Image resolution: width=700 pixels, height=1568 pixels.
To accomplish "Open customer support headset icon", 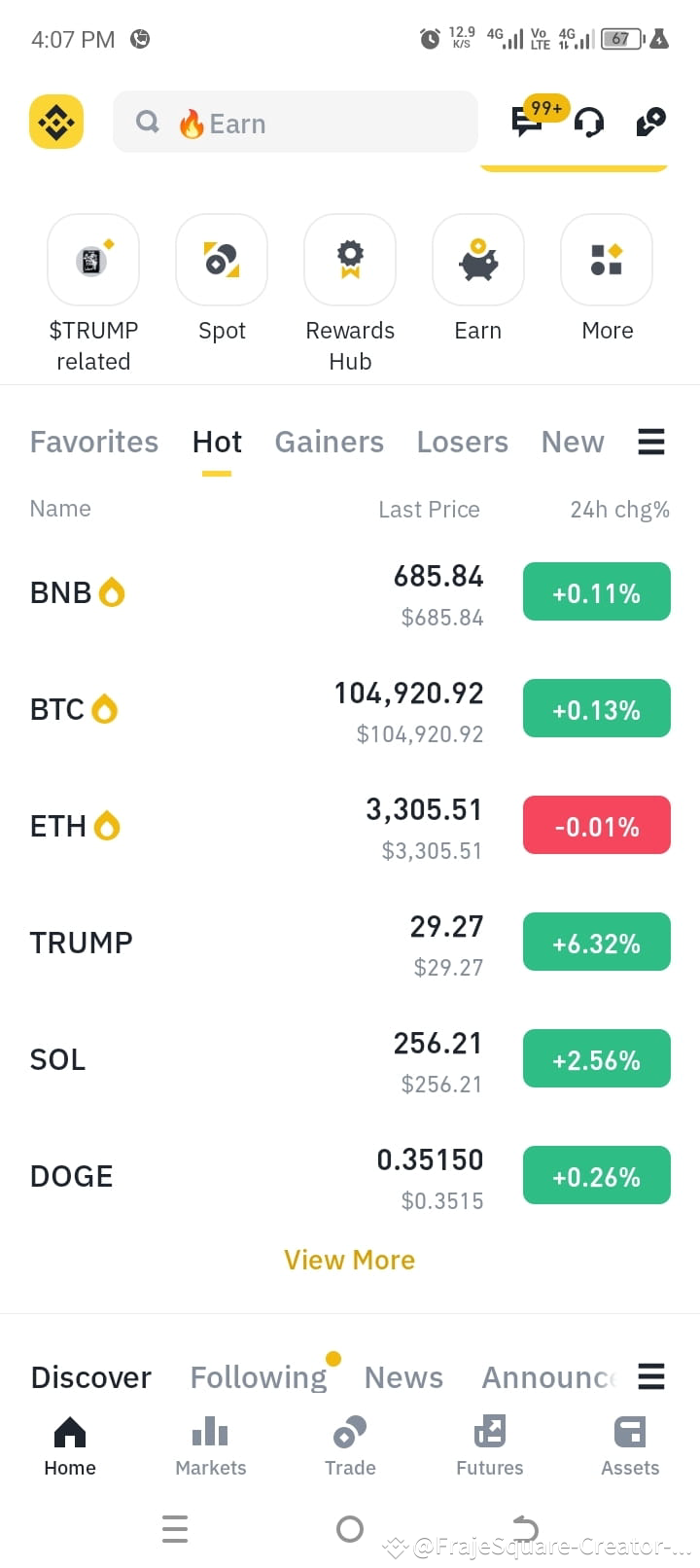I will (589, 123).
